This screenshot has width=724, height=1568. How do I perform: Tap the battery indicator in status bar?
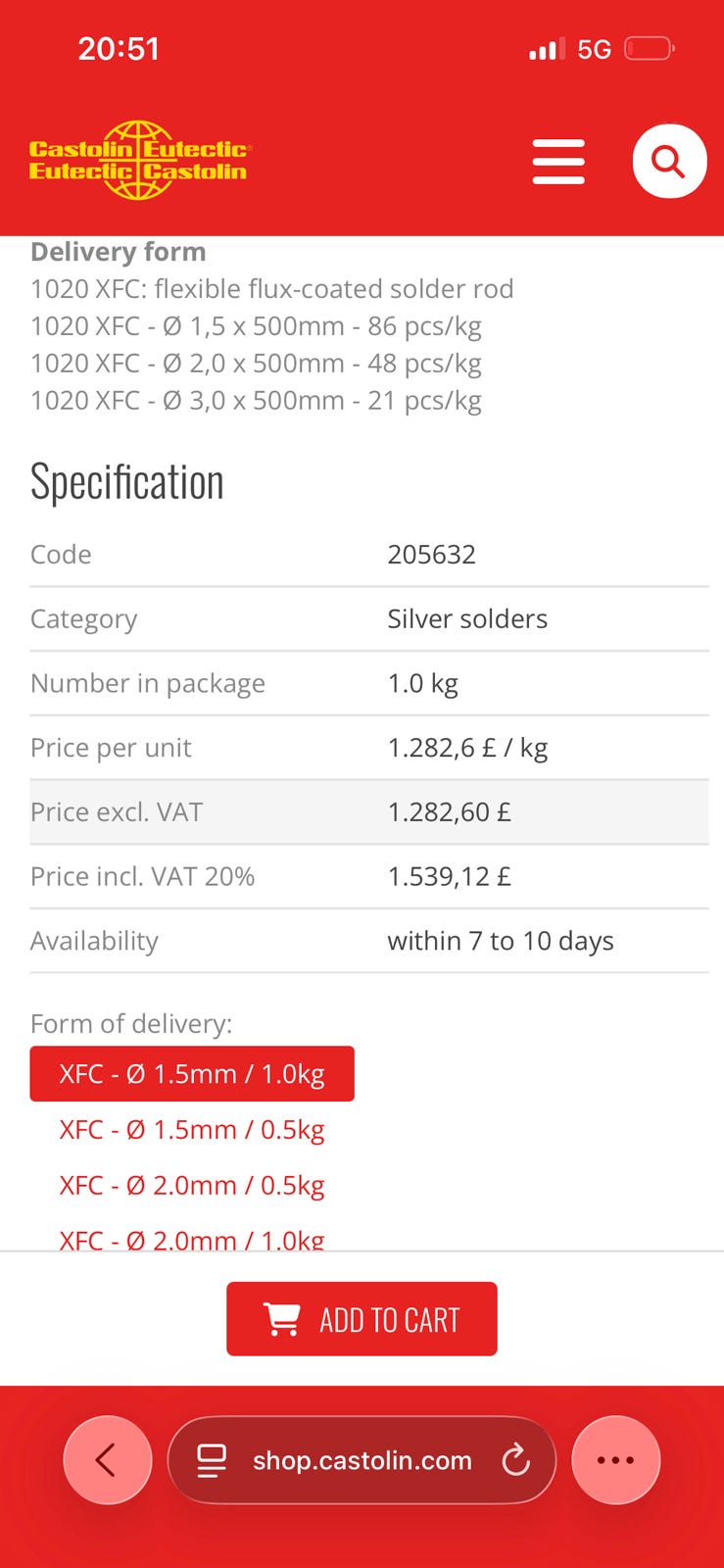click(649, 49)
